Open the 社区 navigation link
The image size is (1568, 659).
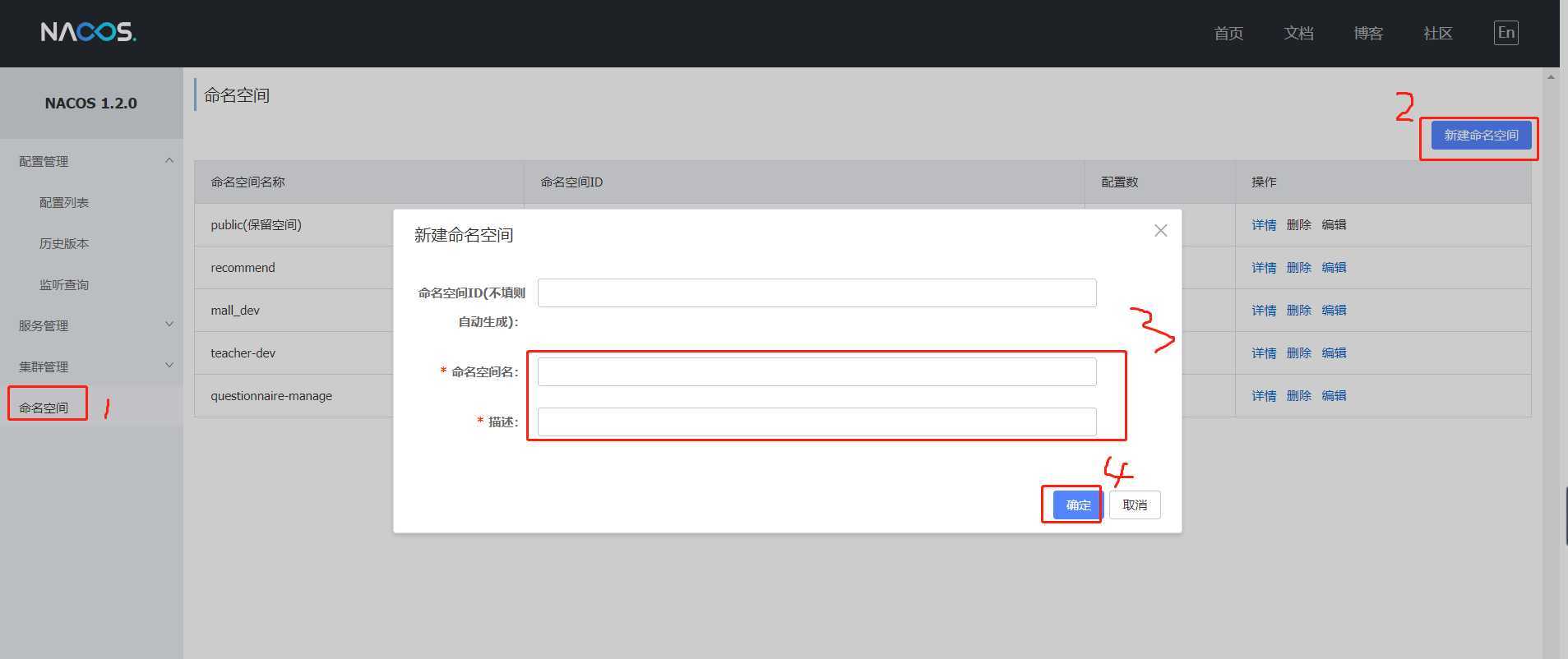tap(1438, 33)
